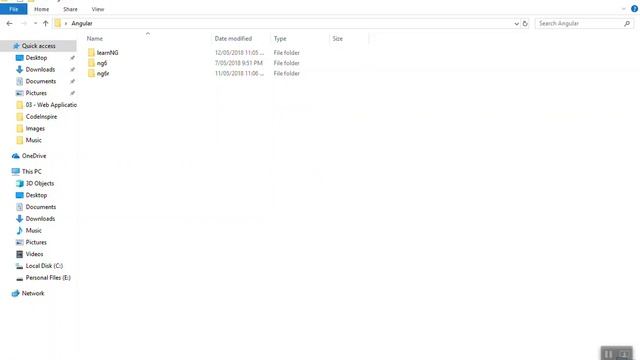Select OneDrive in navigation pane
Viewport: 640px width, 360px height.
[x=34, y=156]
